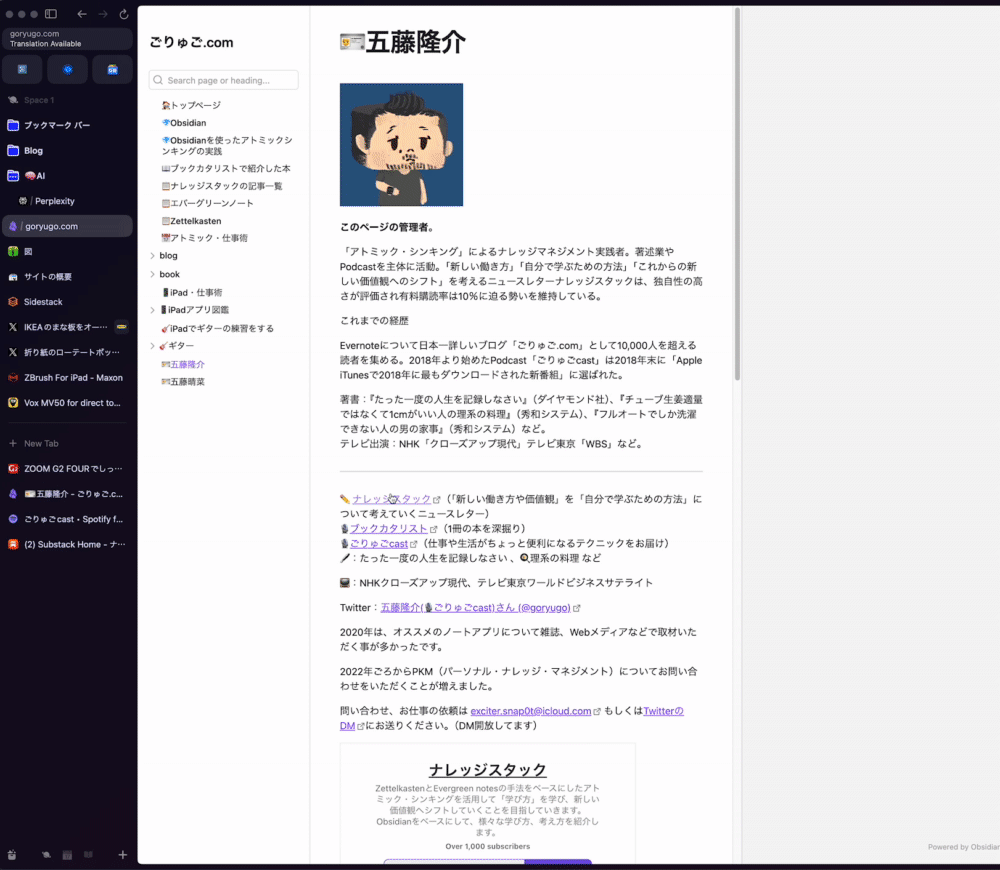Open archived tabs via the archive icon

point(12,855)
